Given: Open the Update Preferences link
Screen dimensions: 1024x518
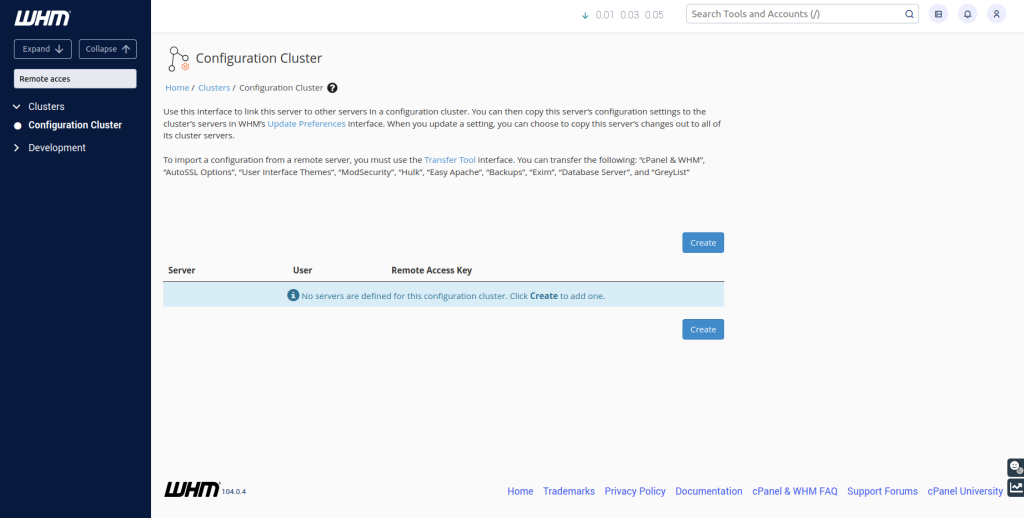Looking at the screenshot, I should tap(306, 124).
